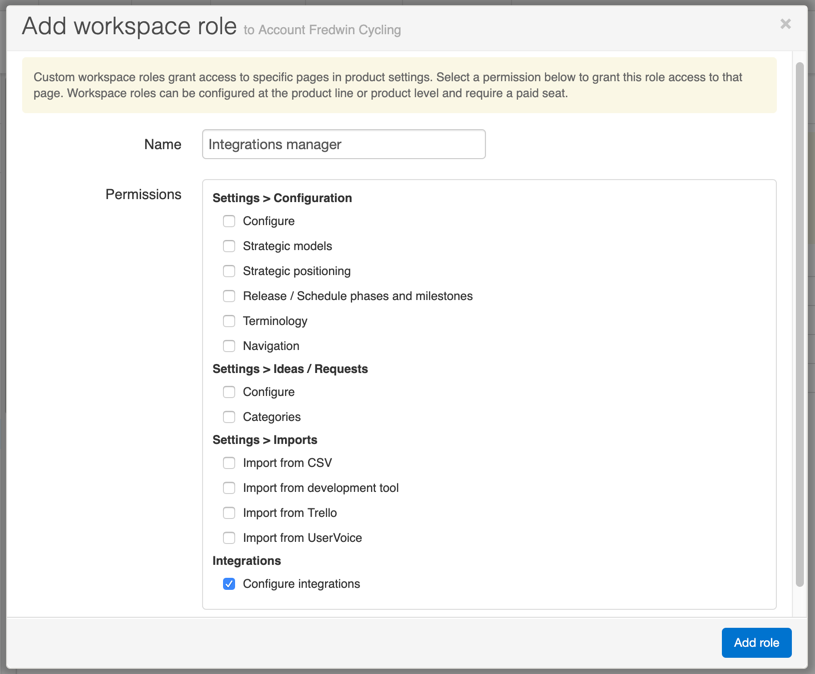Select the Navigation permission checkbox
The width and height of the screenshot is (815, 674).
click(229, 346)
